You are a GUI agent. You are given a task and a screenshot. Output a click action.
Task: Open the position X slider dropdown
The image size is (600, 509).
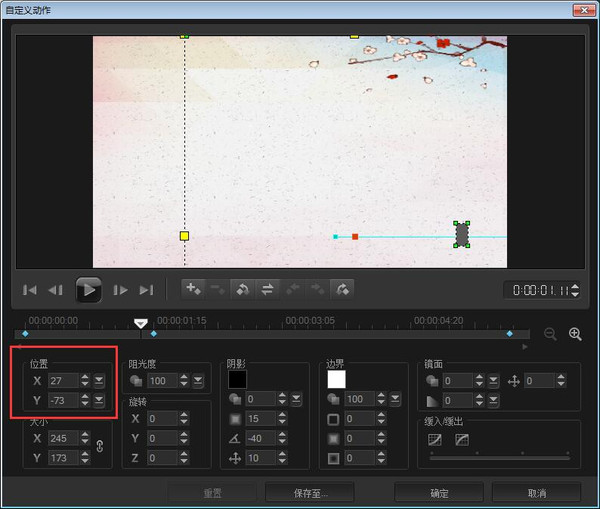[99, 380]
